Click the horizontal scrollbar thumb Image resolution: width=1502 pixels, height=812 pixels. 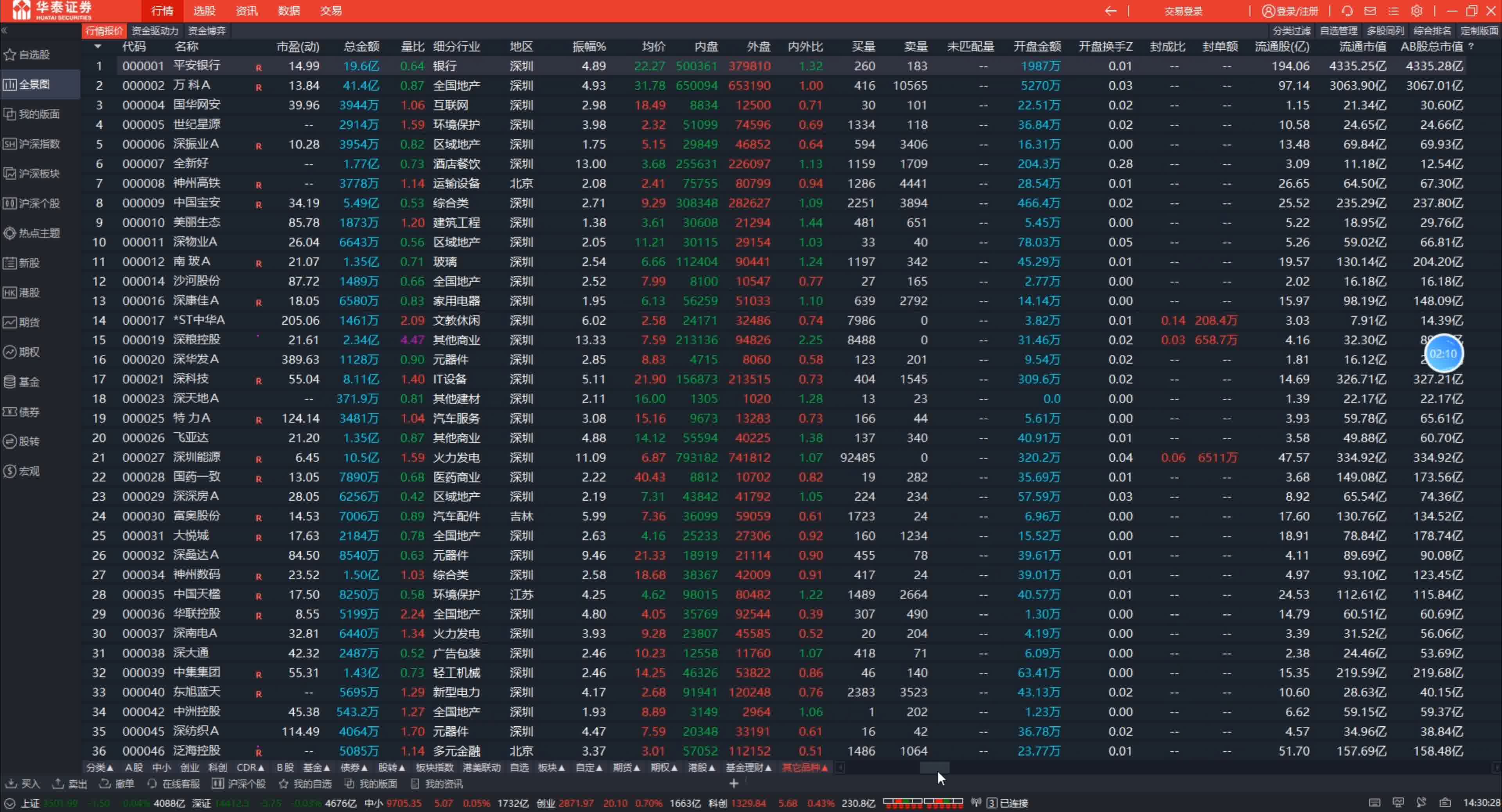point(934,768)
